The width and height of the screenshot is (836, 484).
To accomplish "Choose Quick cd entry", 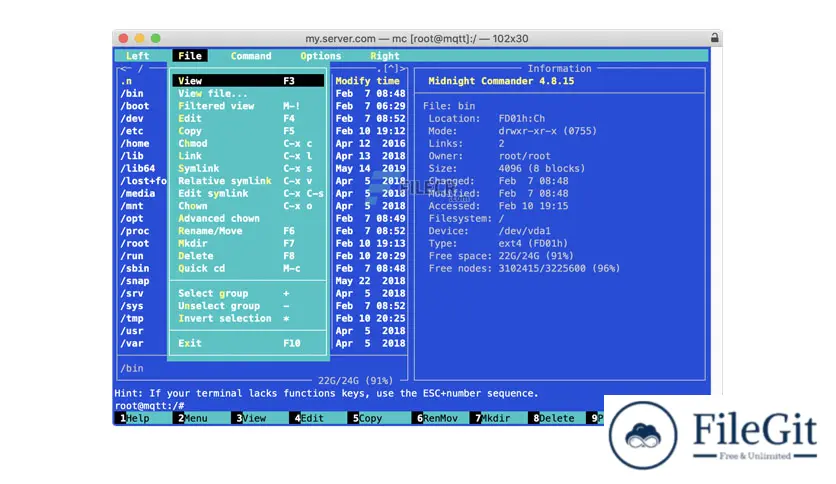I will (x=248, y=269).
